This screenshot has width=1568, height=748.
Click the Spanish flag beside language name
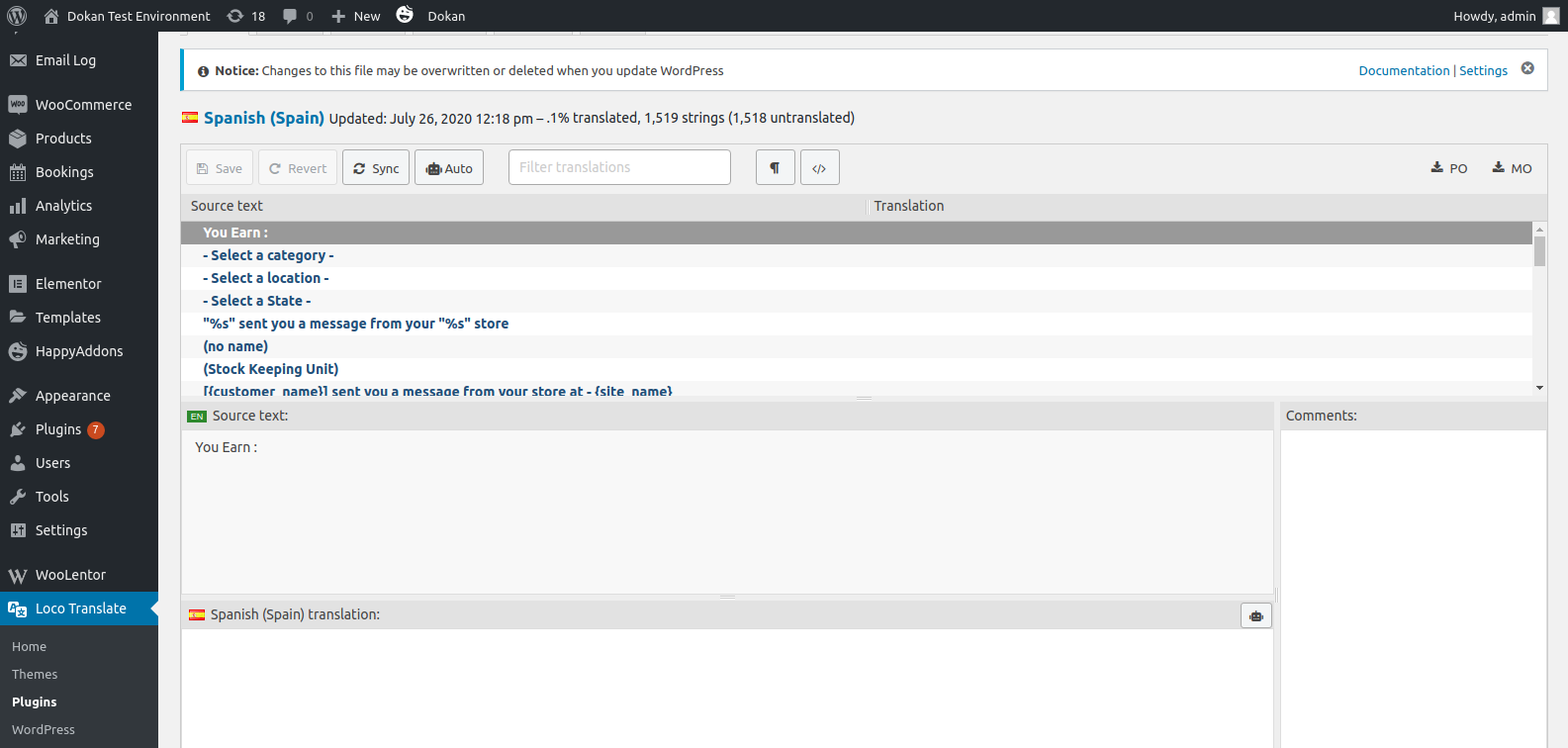click(x=190, y=118)
